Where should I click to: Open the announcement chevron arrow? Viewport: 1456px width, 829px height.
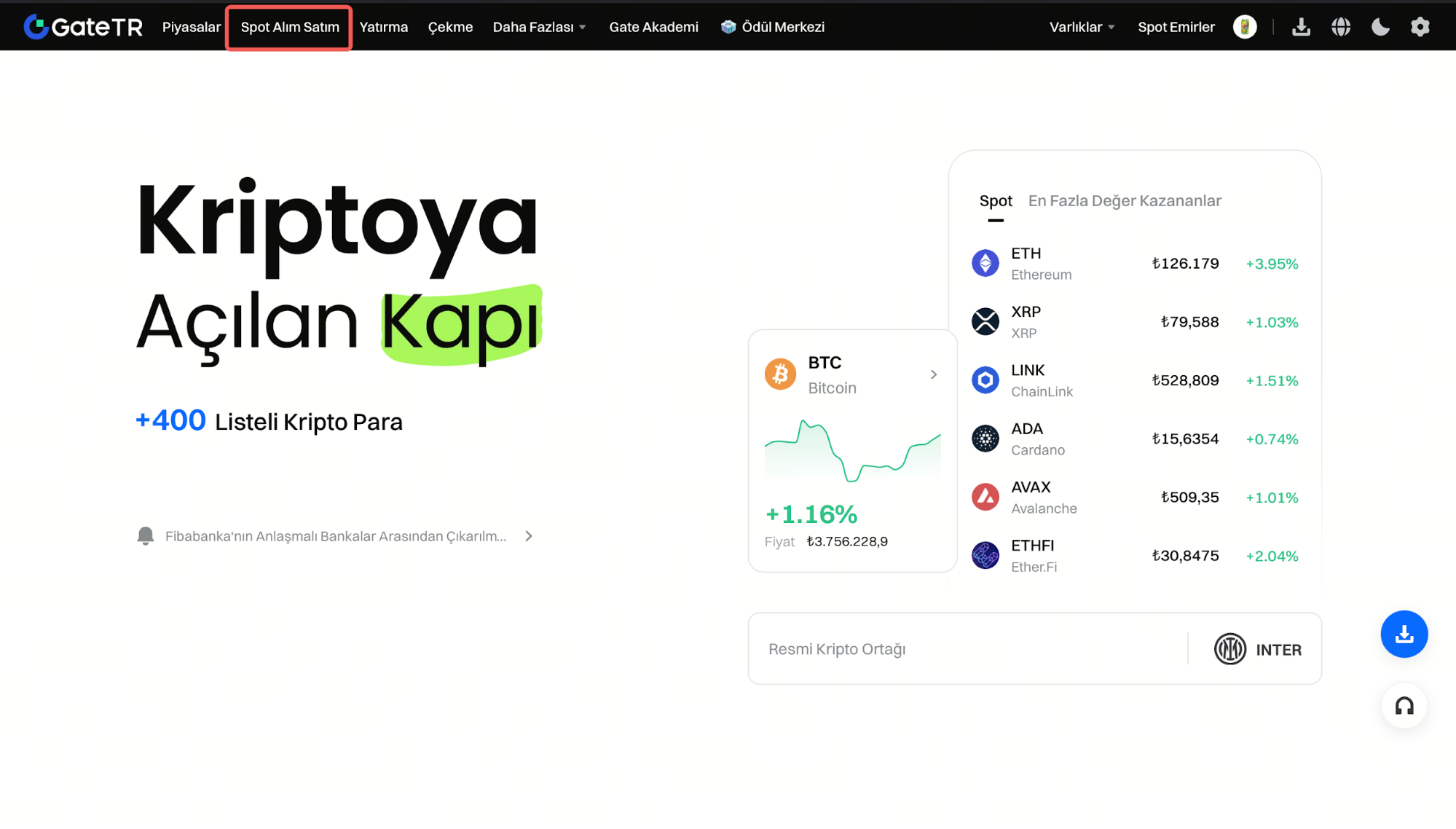[x=529, y=536]
